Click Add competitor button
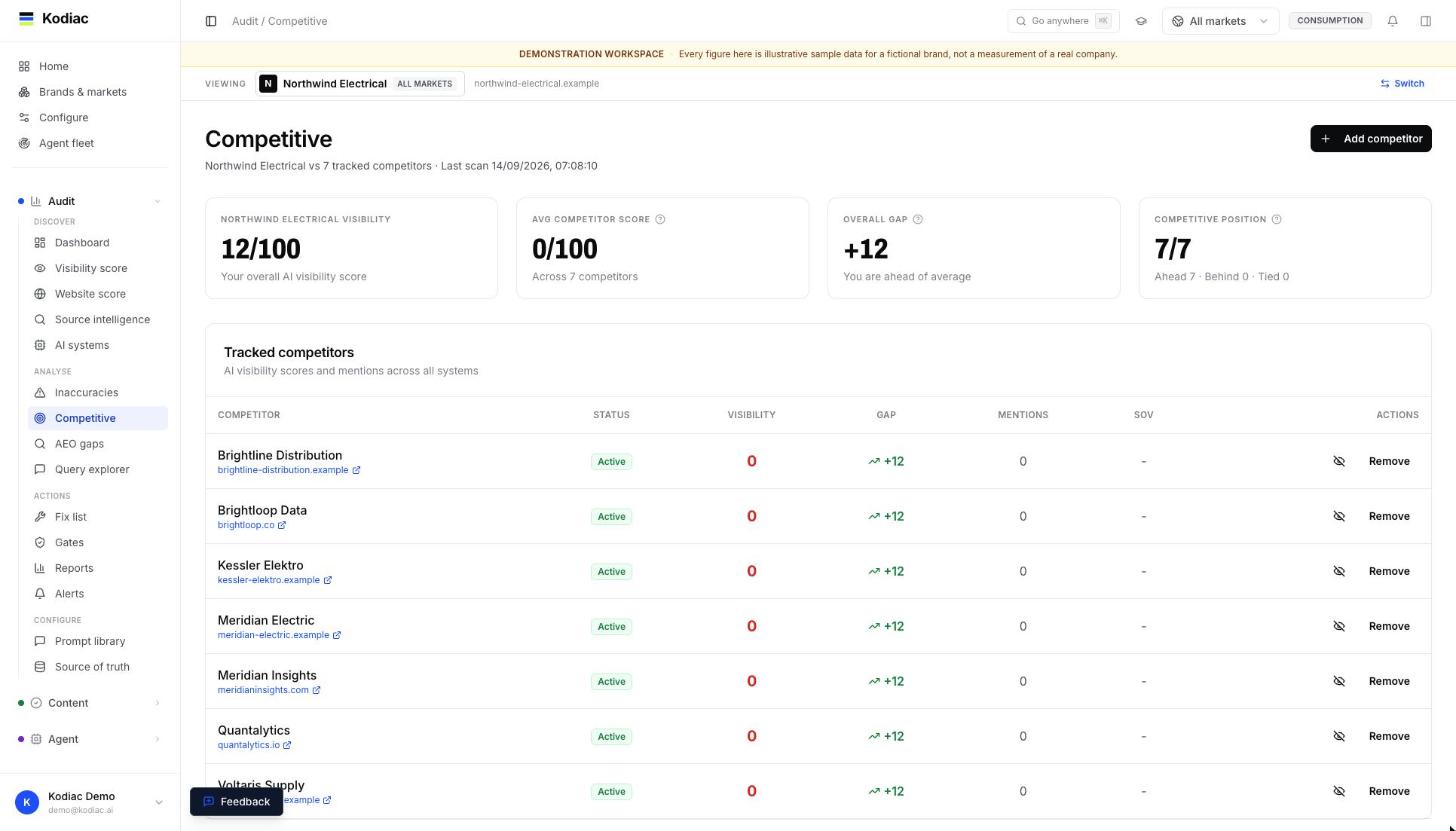This screenshot has width=1456, height=831. coord(1370,139)
